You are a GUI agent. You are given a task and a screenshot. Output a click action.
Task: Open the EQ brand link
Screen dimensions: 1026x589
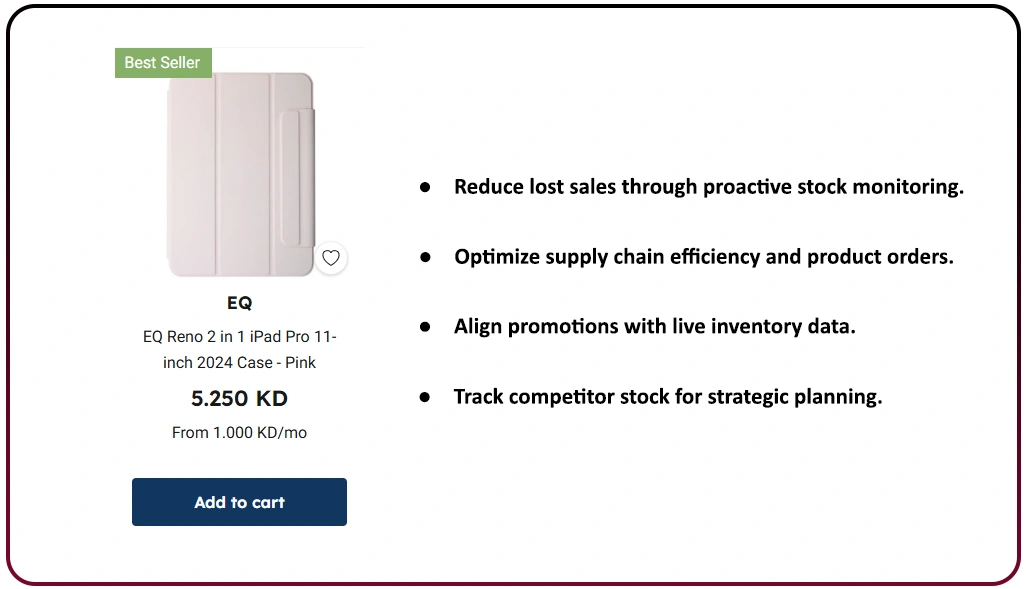pyautogui.click(x=239, y=303)
